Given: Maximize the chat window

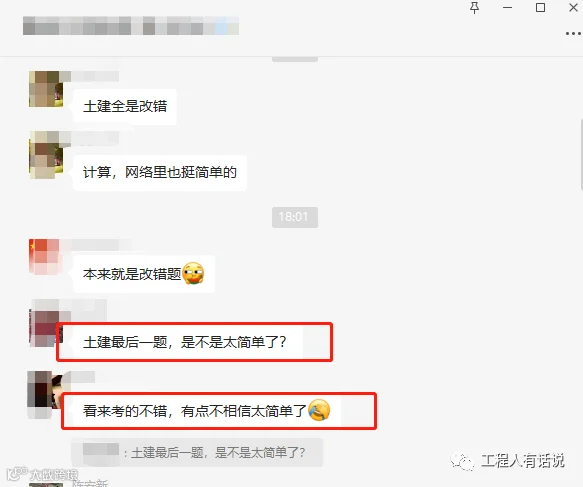Looking at the screenshot, I should (x=540, y=8).
